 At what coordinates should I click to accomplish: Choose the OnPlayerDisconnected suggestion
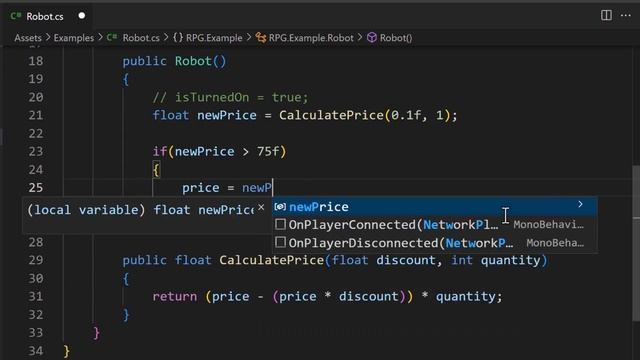435,243
